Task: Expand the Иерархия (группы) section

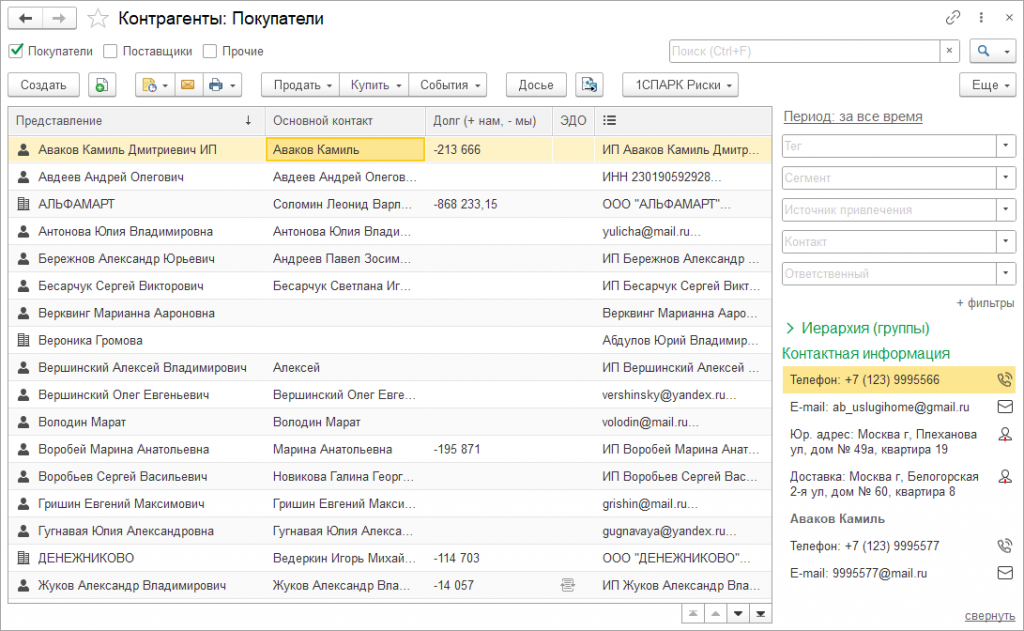Action: point(857,328)
